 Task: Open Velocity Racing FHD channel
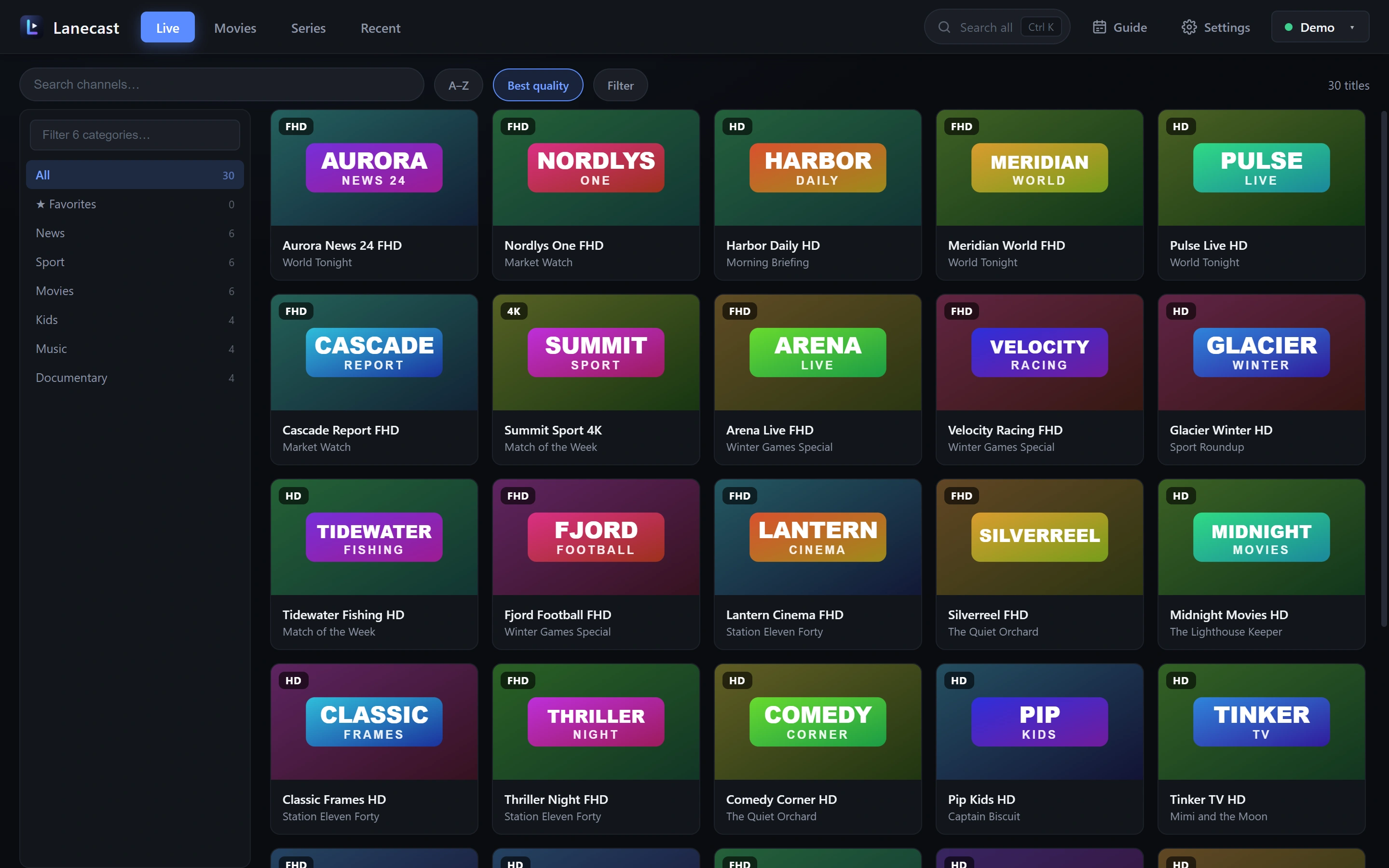[x=1039, y=380]
